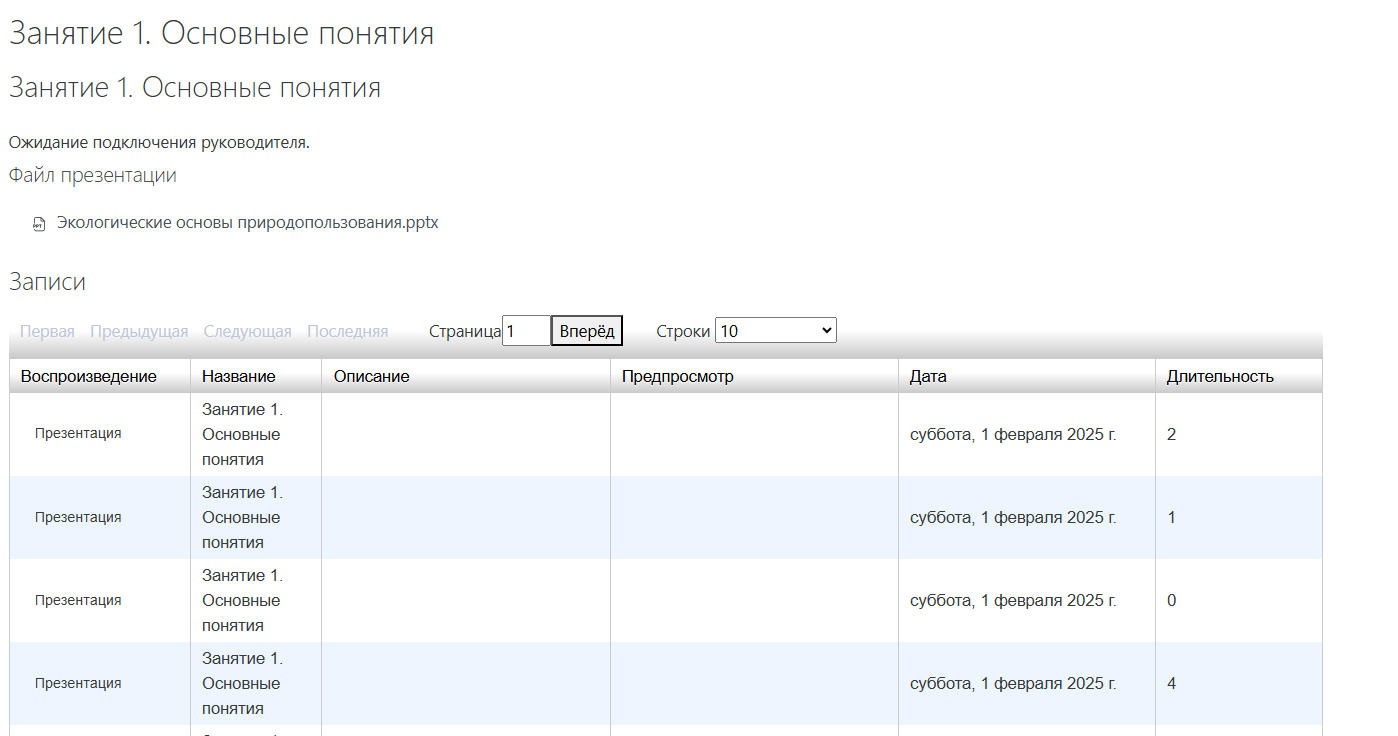Screen dimensions: 1398x736
Task: Click the Следующая pagination link
Action: tap(247, 332)
